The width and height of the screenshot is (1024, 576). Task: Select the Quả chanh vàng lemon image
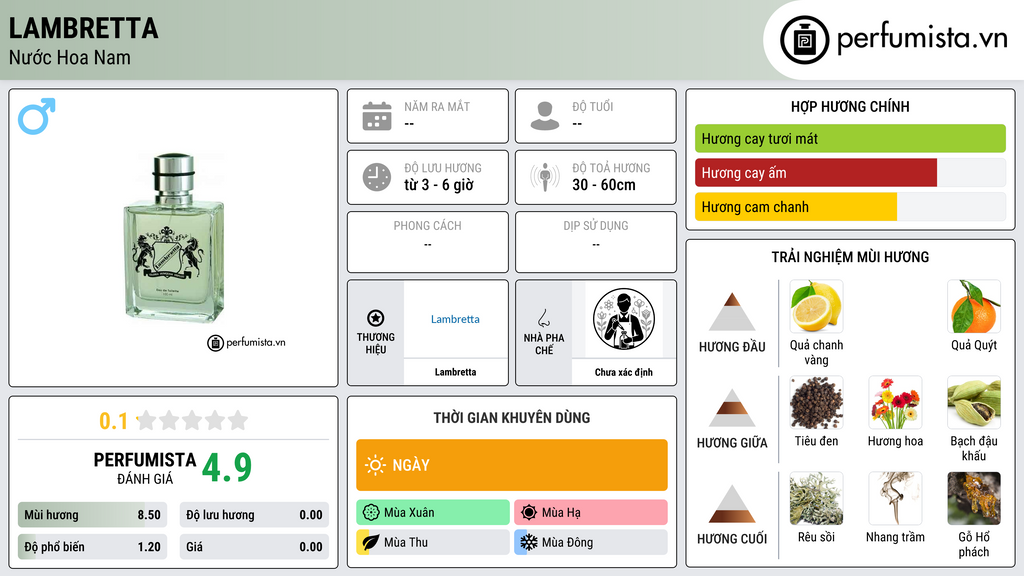coord(816,306)
